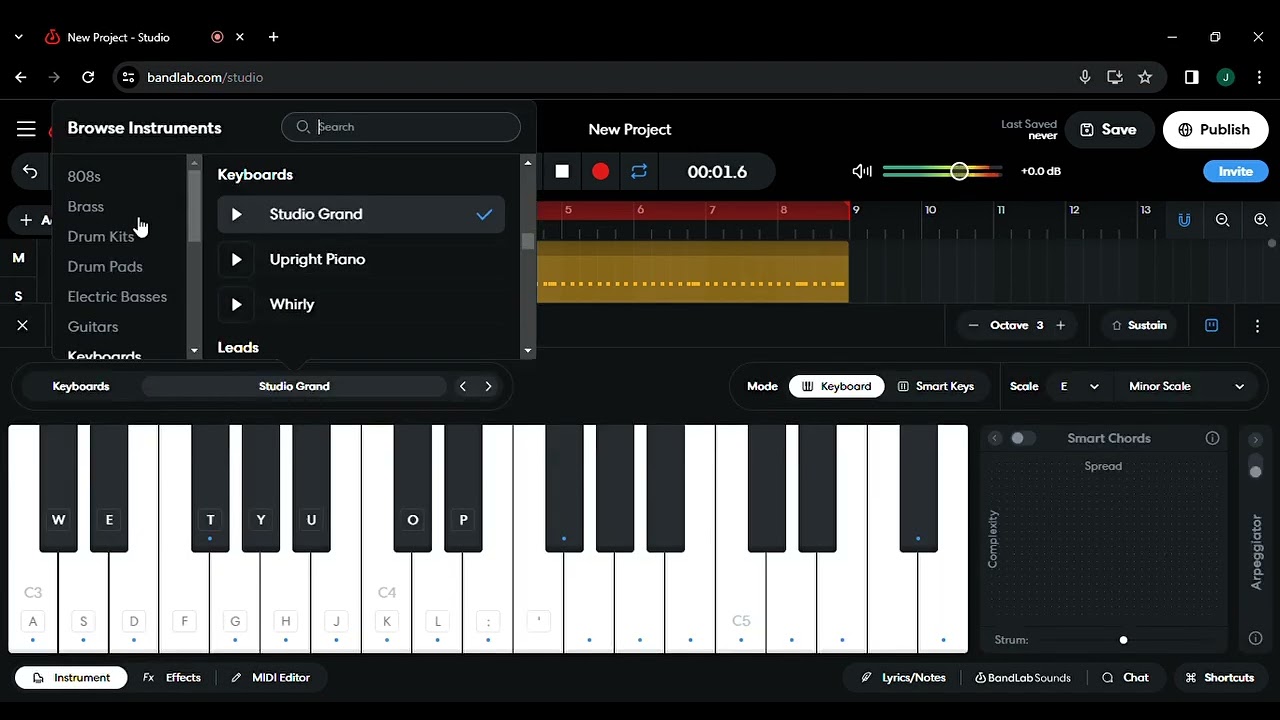The height and width of the screenshot is (720, 1280).
Task: Zoom in the timeline with plus magnifier
Action: [1261, 220]
